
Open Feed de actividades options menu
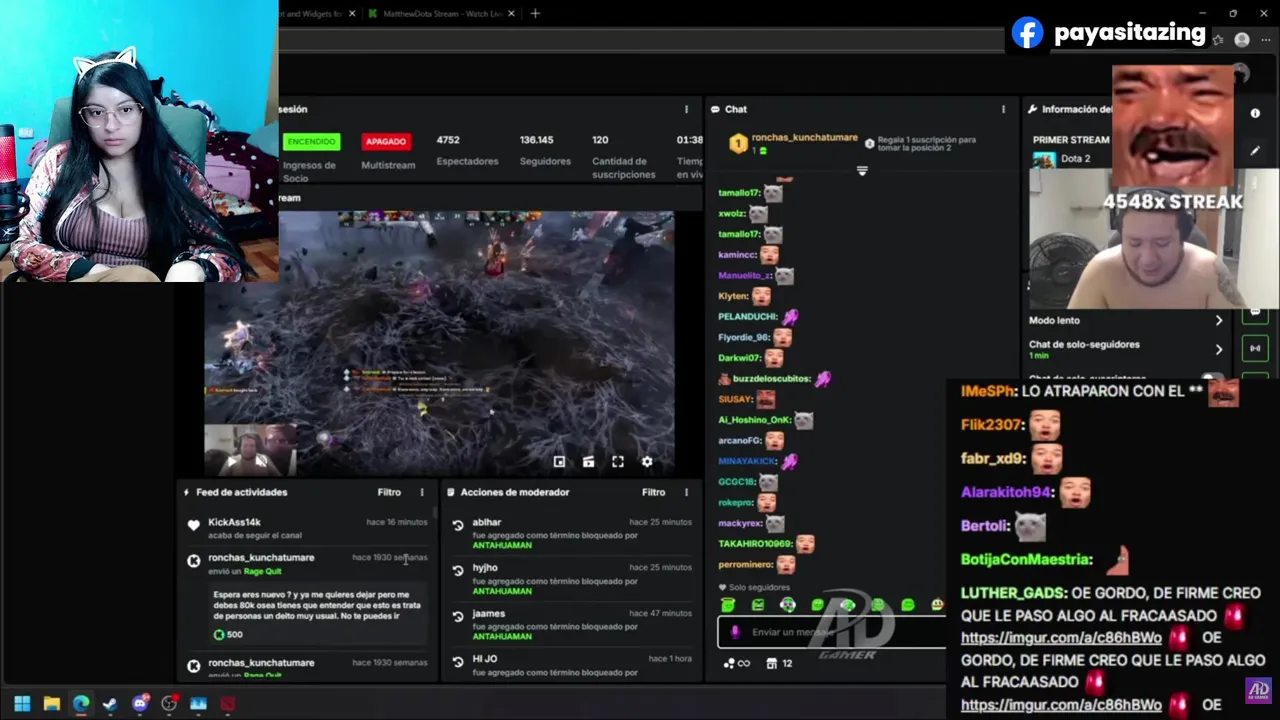(x=422, y=492)
